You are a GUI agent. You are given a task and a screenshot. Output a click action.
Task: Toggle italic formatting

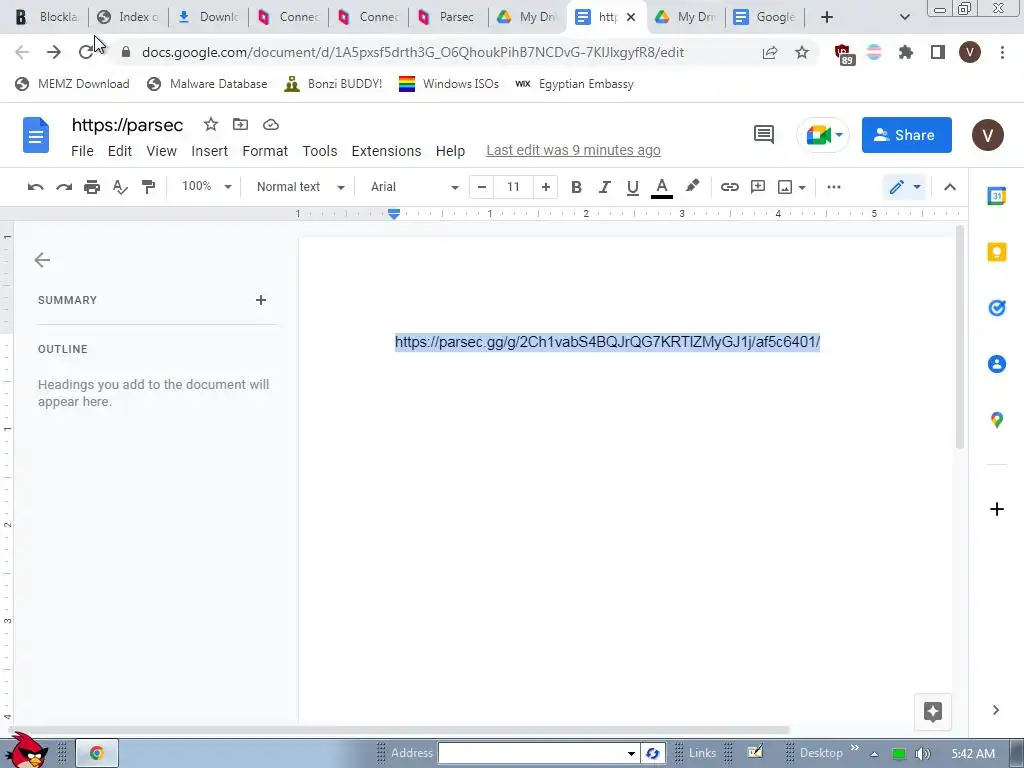(x=604, y=187)
